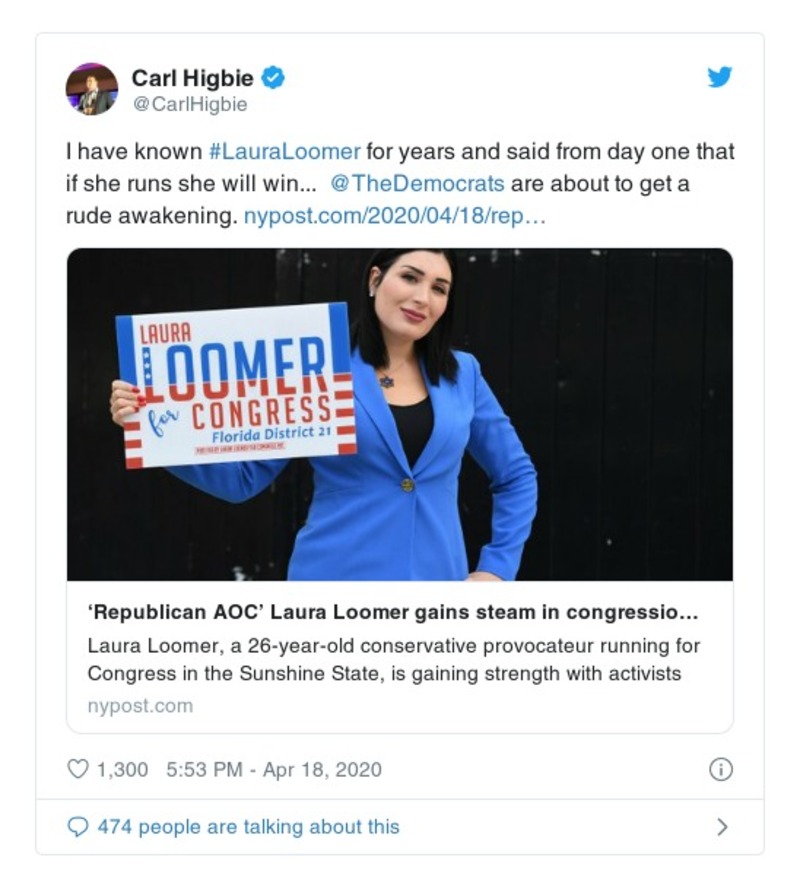Like the tweet with heart icon
800x889 pixels.
pos(78,769)
